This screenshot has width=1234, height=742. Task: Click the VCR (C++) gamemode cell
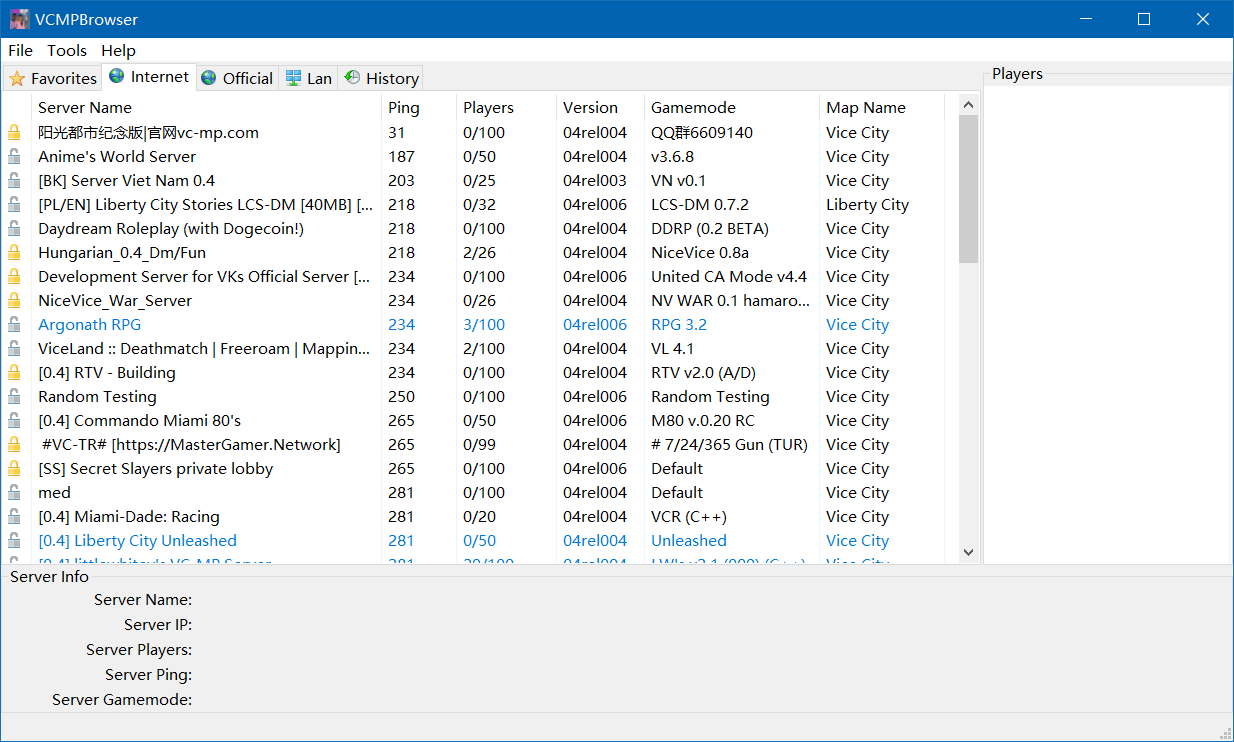[689, 516]
